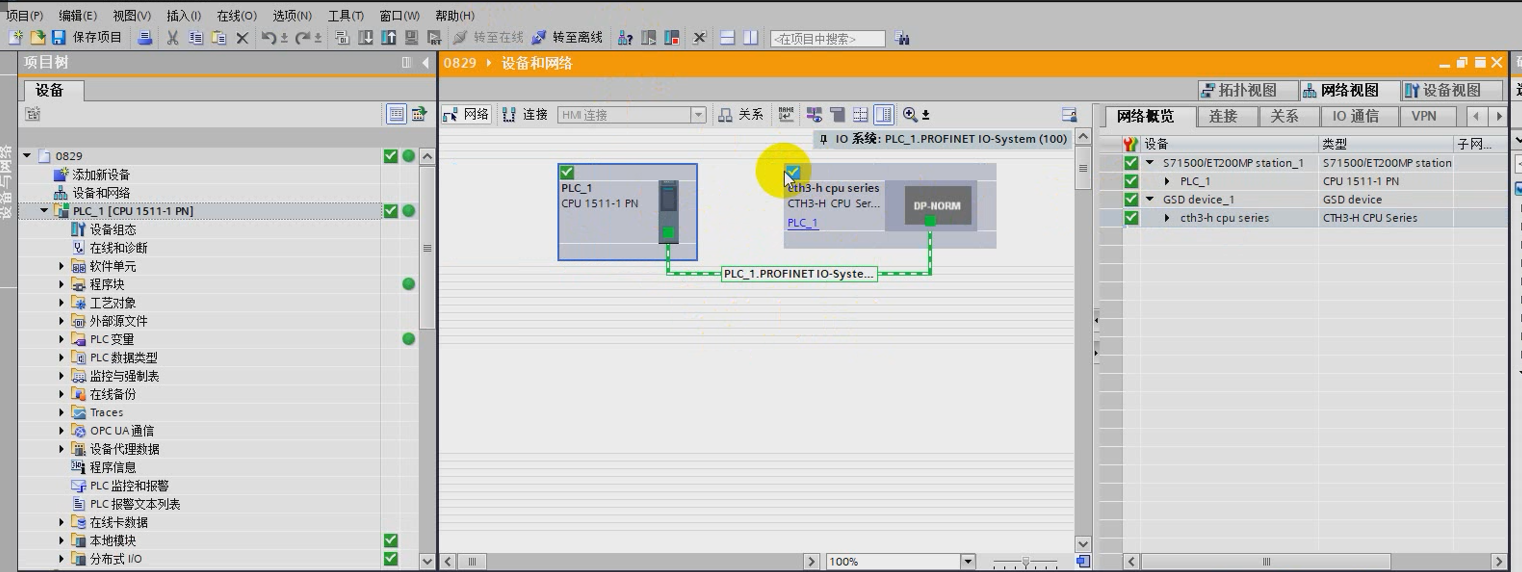
Task: Click the new project icon in the toolbar
Action: 15,38
